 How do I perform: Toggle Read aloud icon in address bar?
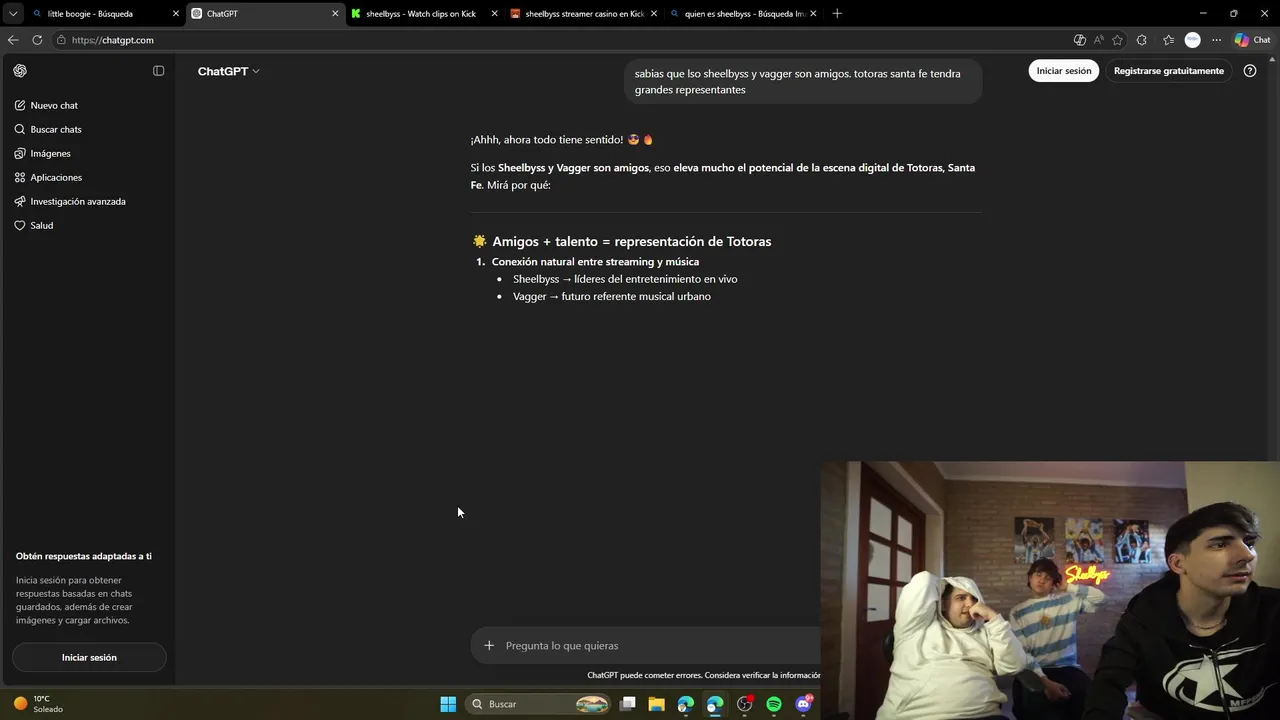(1098, 40)
